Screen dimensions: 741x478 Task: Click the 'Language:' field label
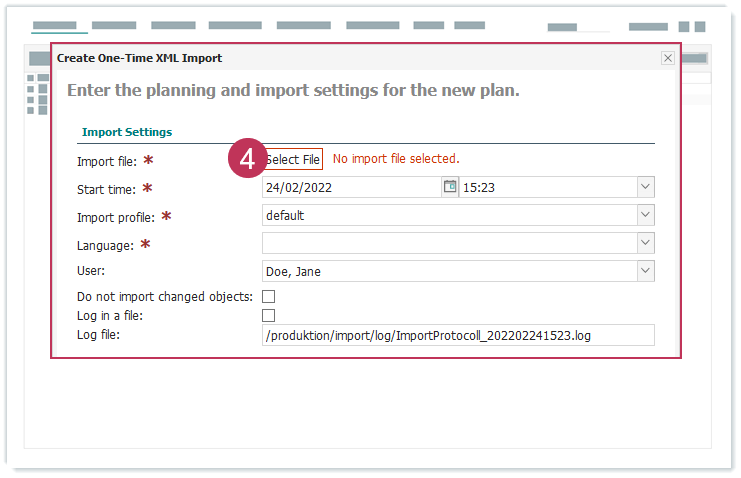(105, 245)
